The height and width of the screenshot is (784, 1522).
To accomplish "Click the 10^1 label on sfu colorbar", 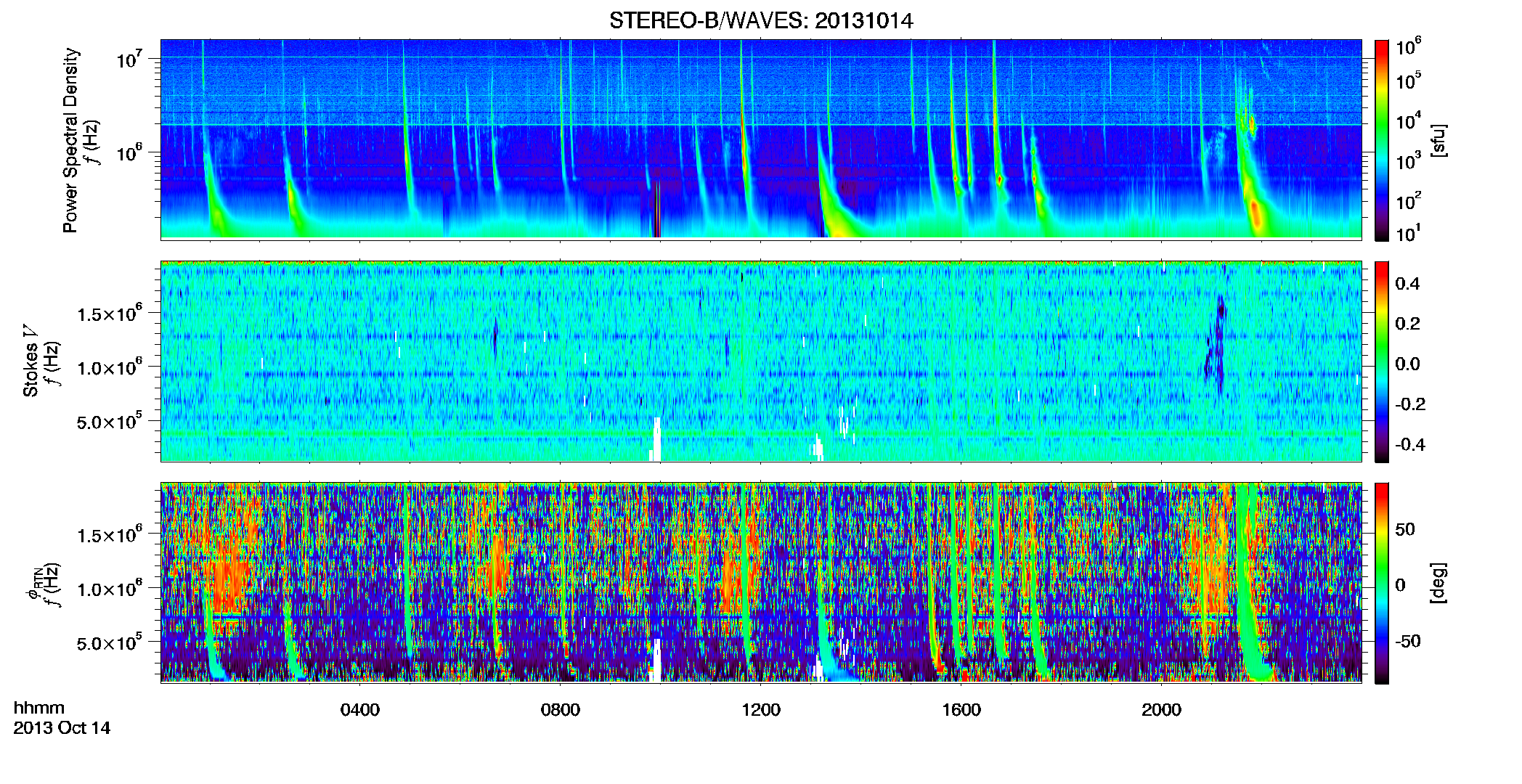I will [1408, 234].
